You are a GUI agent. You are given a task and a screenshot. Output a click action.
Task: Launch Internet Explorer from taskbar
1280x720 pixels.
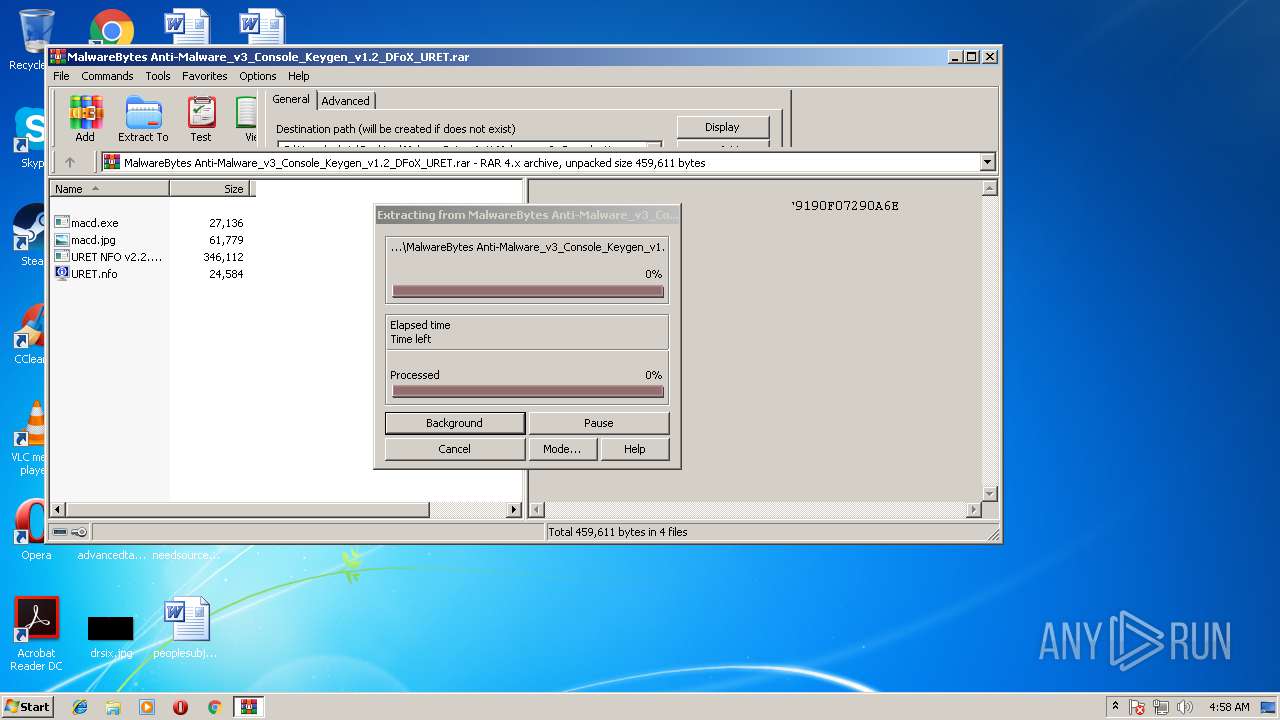pos(80,707)
